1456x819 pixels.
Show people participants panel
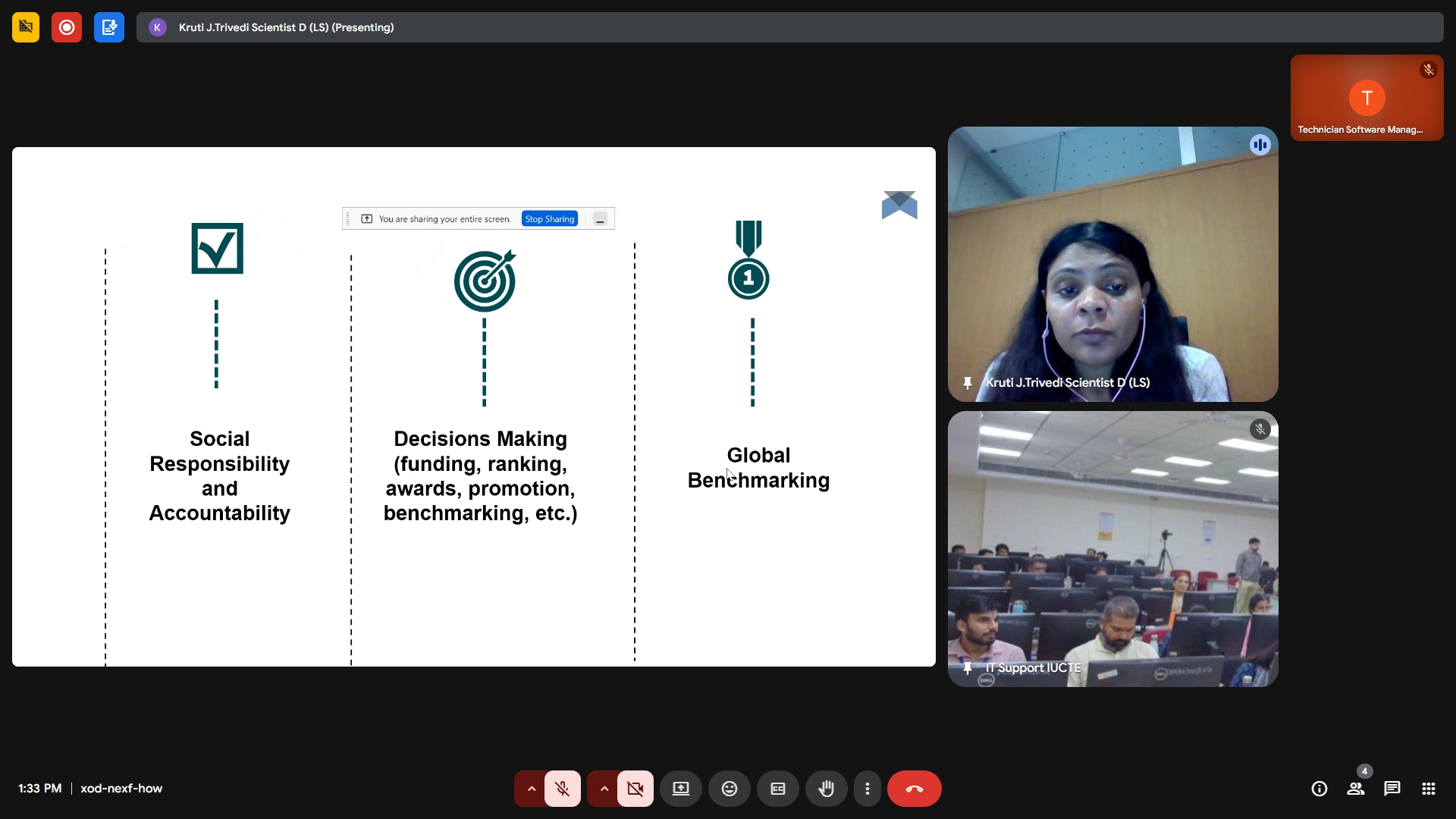click(1356, 789)
